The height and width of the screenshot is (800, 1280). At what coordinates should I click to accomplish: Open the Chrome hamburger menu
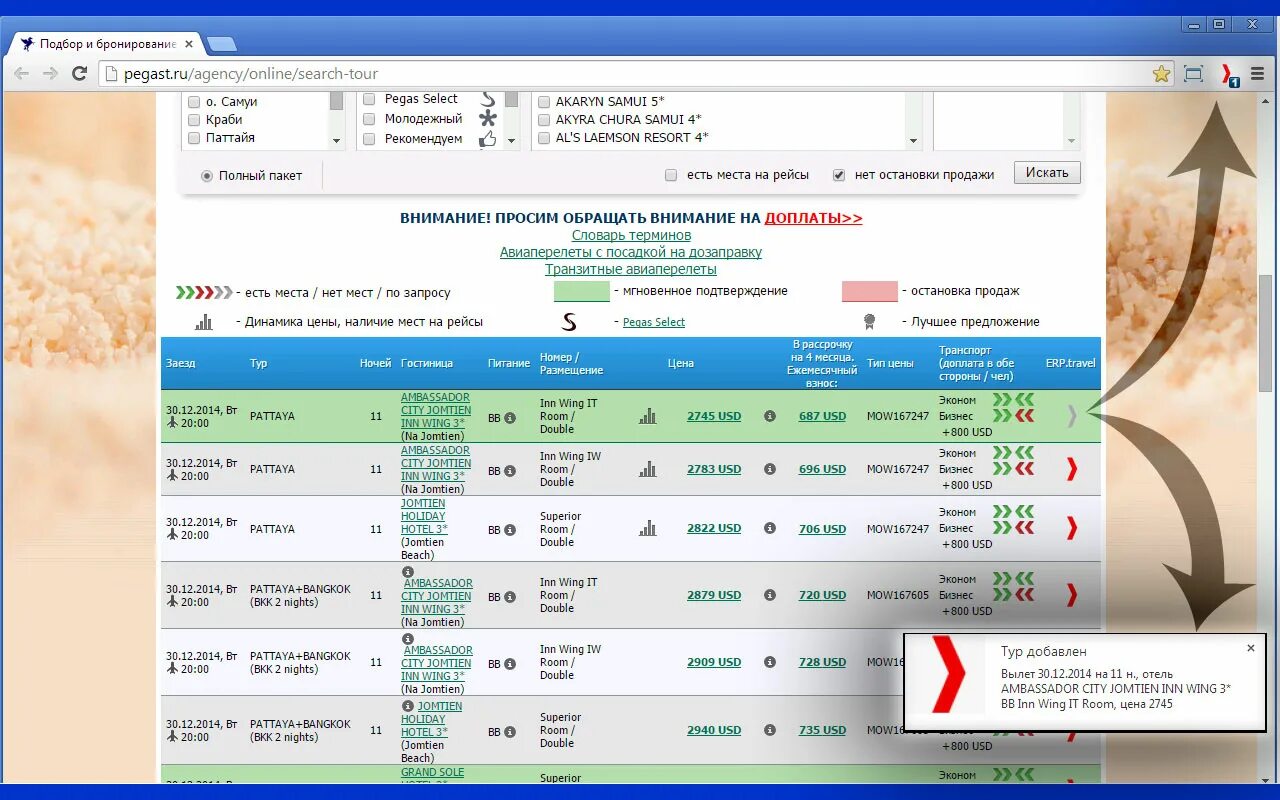pos(1258,73)
